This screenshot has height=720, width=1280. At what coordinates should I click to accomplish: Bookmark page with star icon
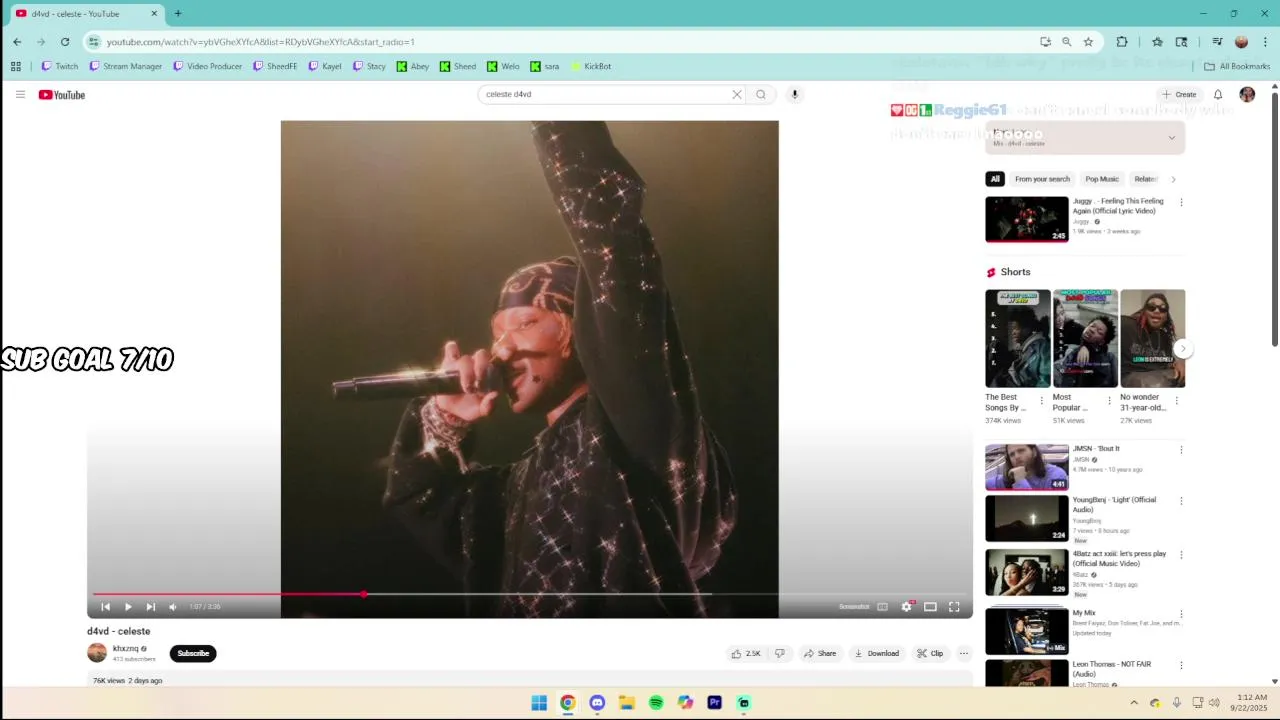coord(1088,42)
